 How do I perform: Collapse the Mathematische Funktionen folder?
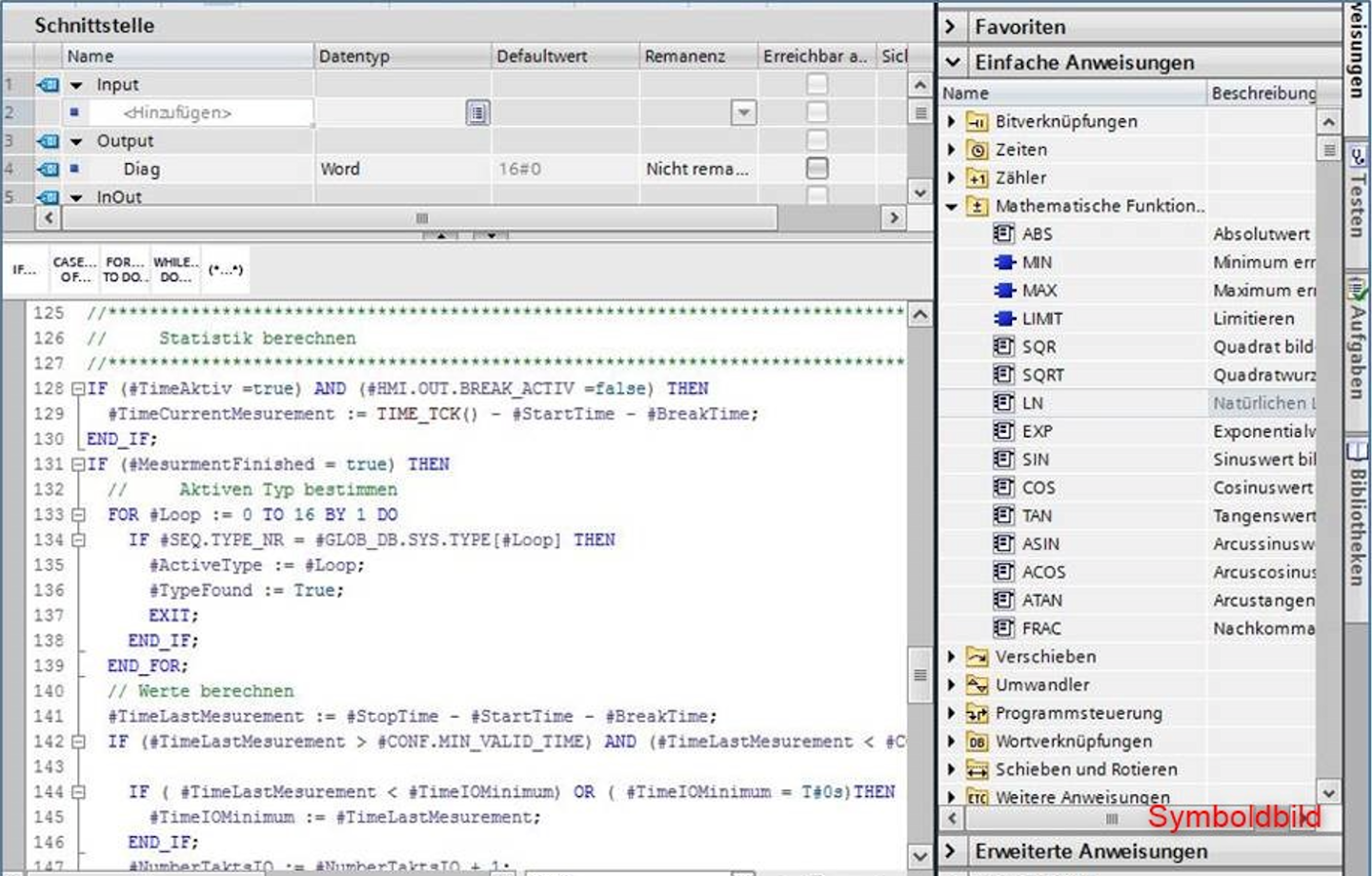pyautogui.click(x=951, y=206)
